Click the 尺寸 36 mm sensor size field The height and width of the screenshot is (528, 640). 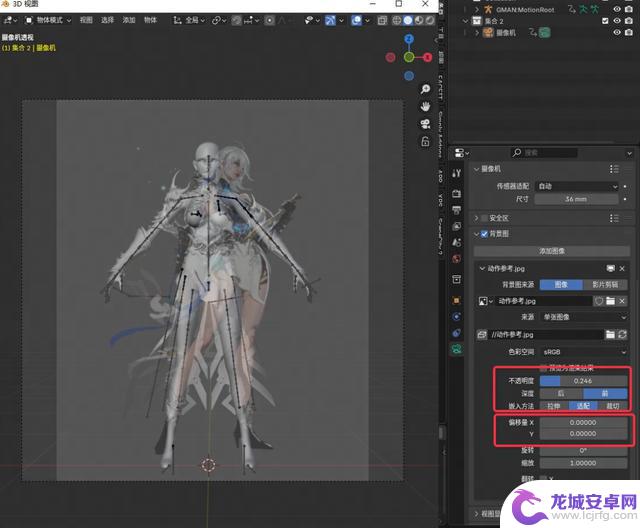pos(577,199)
